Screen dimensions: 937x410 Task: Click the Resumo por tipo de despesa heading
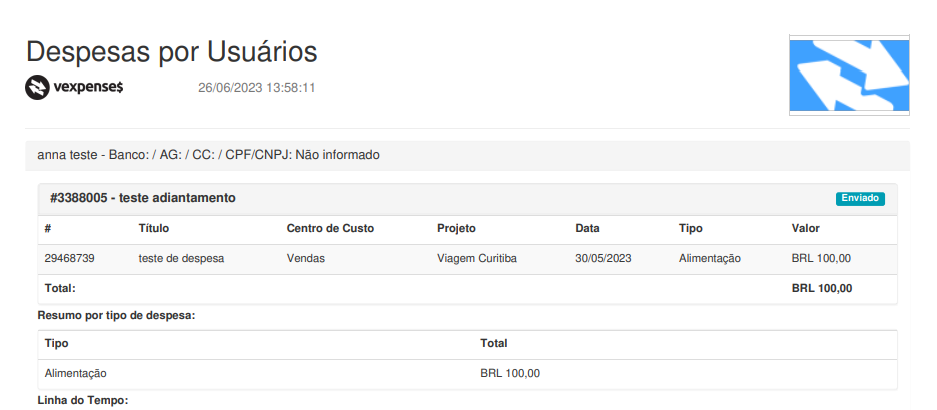click(117, 315)
